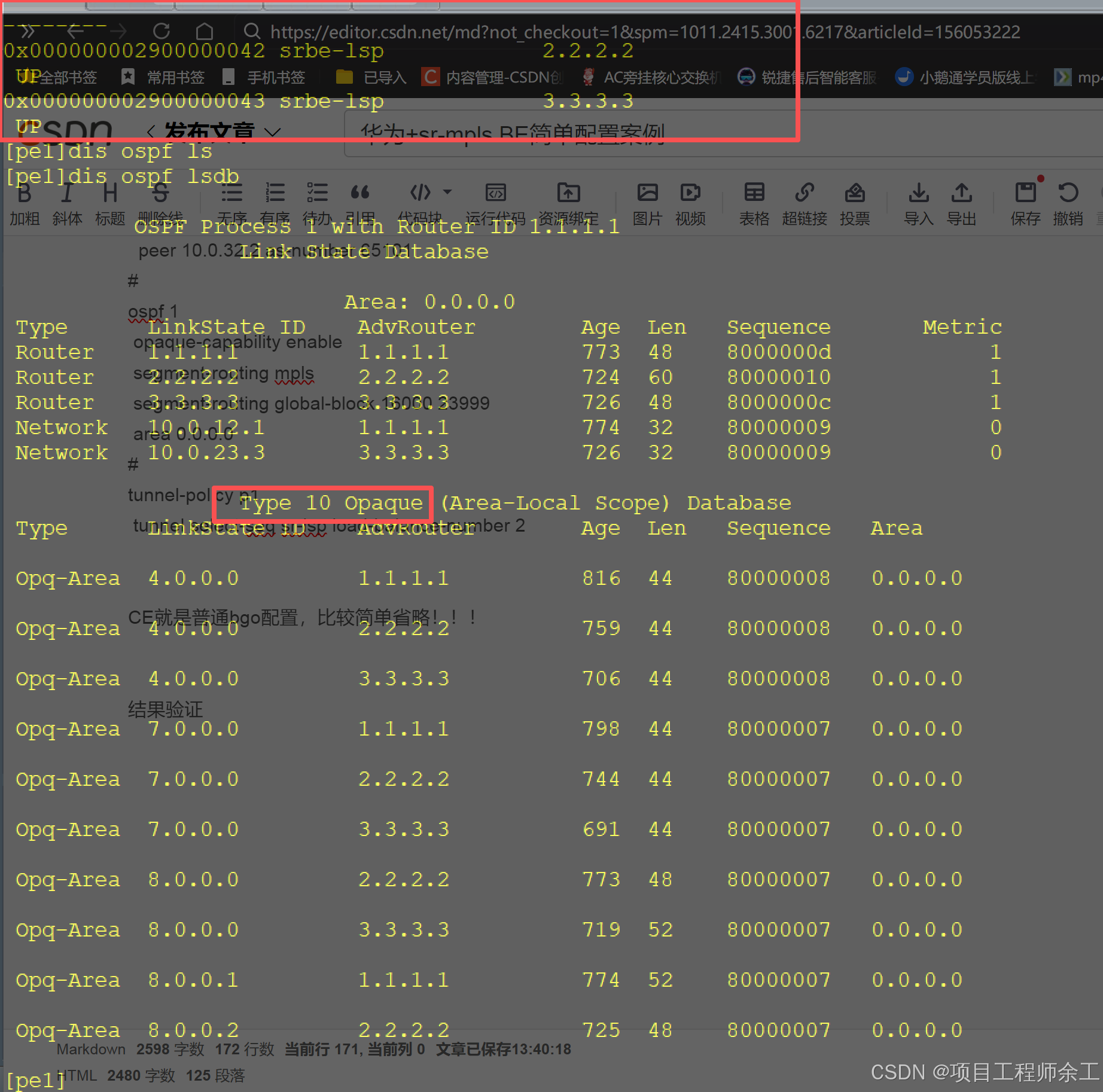This screenshot has width=1103, height=1092.
Task: Insert an unordered list (无序)
Action: click(x=231, y=203)
